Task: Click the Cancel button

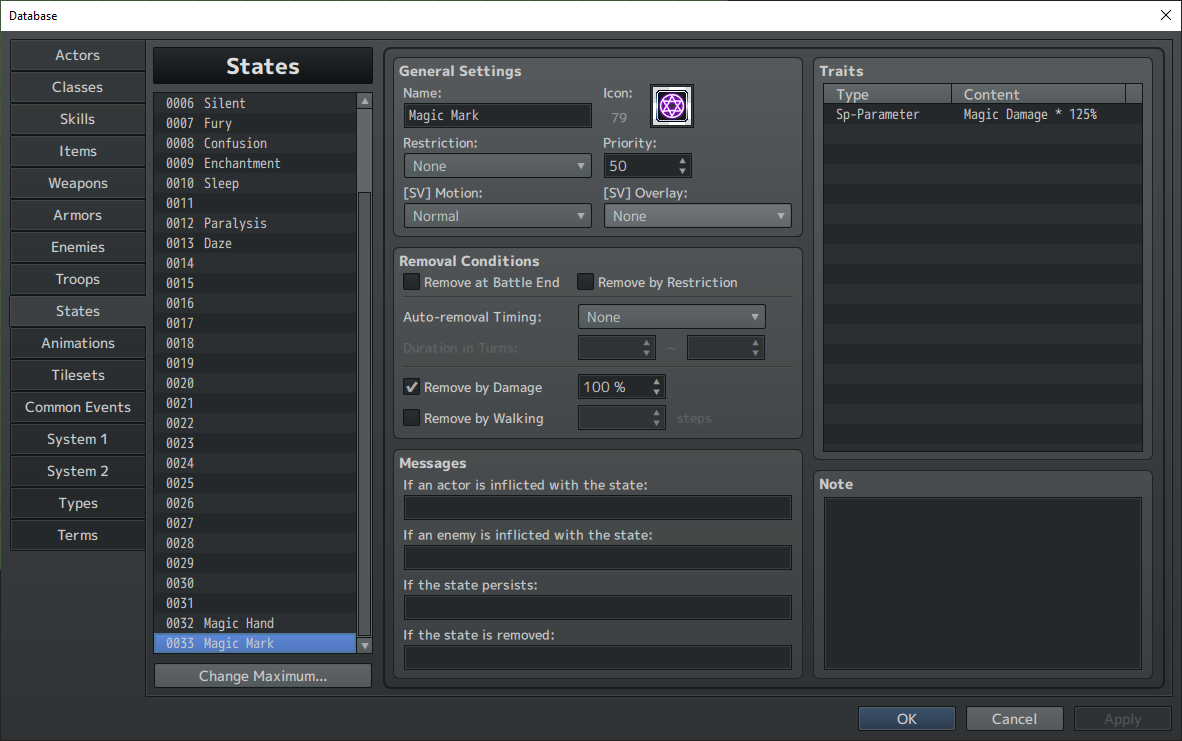Action: point(1015,718)
